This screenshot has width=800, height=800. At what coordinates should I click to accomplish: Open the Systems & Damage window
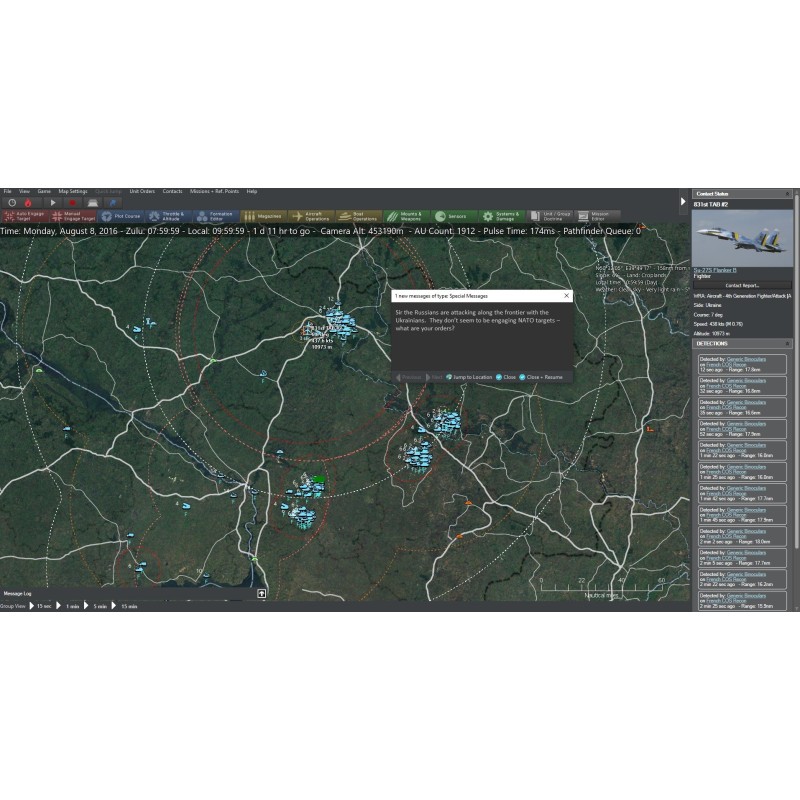coord(502,216)
